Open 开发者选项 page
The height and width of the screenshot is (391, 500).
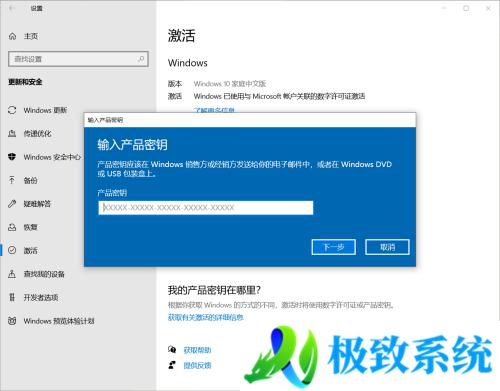pos(41,297)
